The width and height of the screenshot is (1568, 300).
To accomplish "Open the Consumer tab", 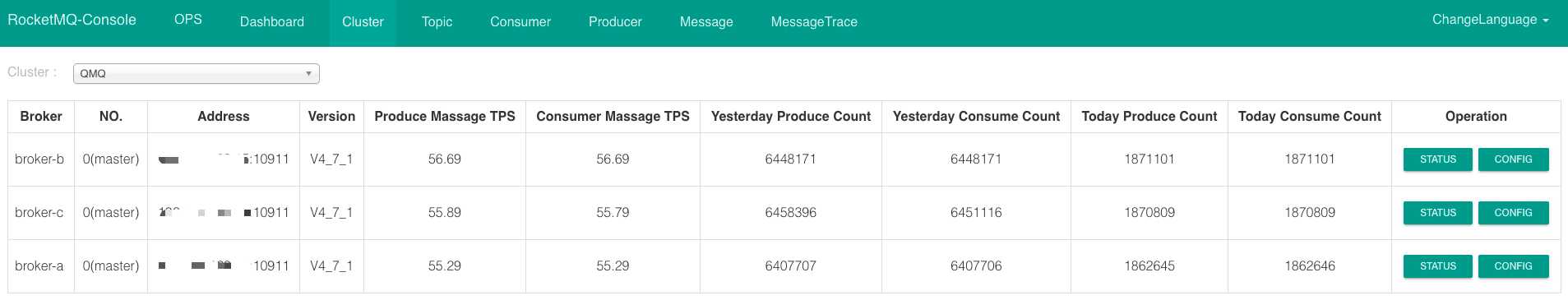I will [x=520, y=22].
